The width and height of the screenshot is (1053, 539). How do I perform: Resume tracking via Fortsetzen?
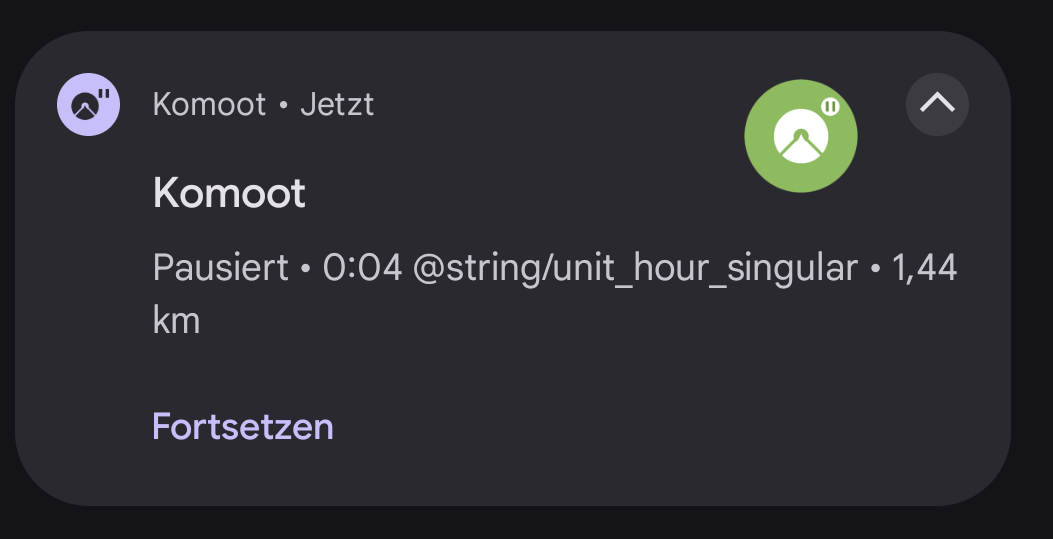tap(242, 426)
